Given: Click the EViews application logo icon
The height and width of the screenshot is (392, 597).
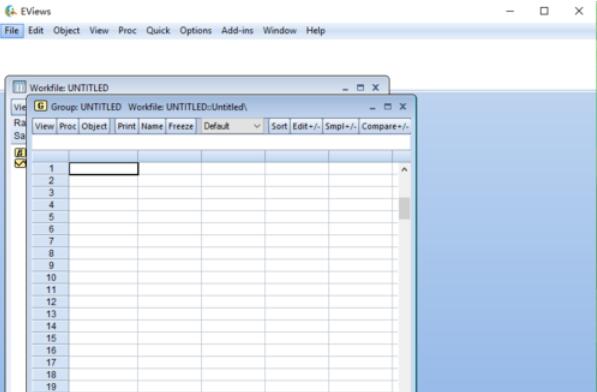Looking at the screenshot, I should click(10, 11).
